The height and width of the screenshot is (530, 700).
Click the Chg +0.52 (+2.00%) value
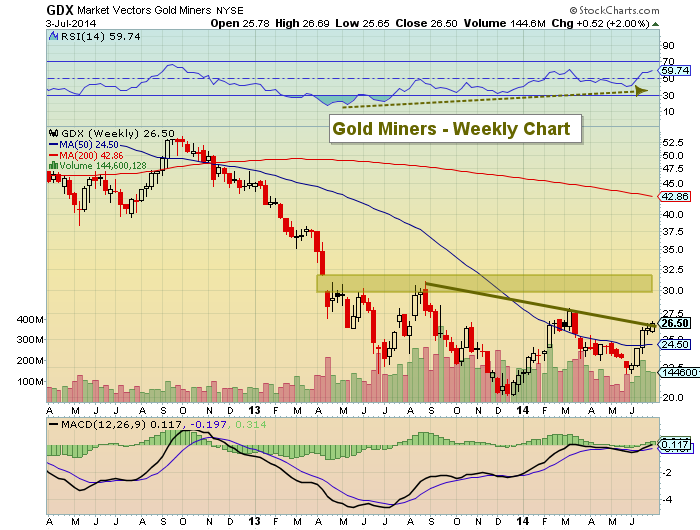600,24
